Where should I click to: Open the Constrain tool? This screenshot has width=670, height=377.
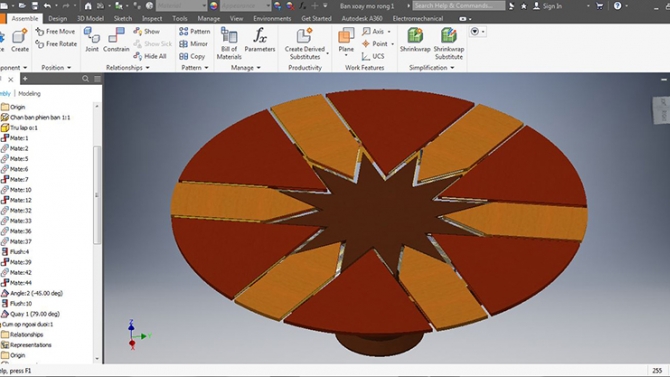click(x=116, y=40)
